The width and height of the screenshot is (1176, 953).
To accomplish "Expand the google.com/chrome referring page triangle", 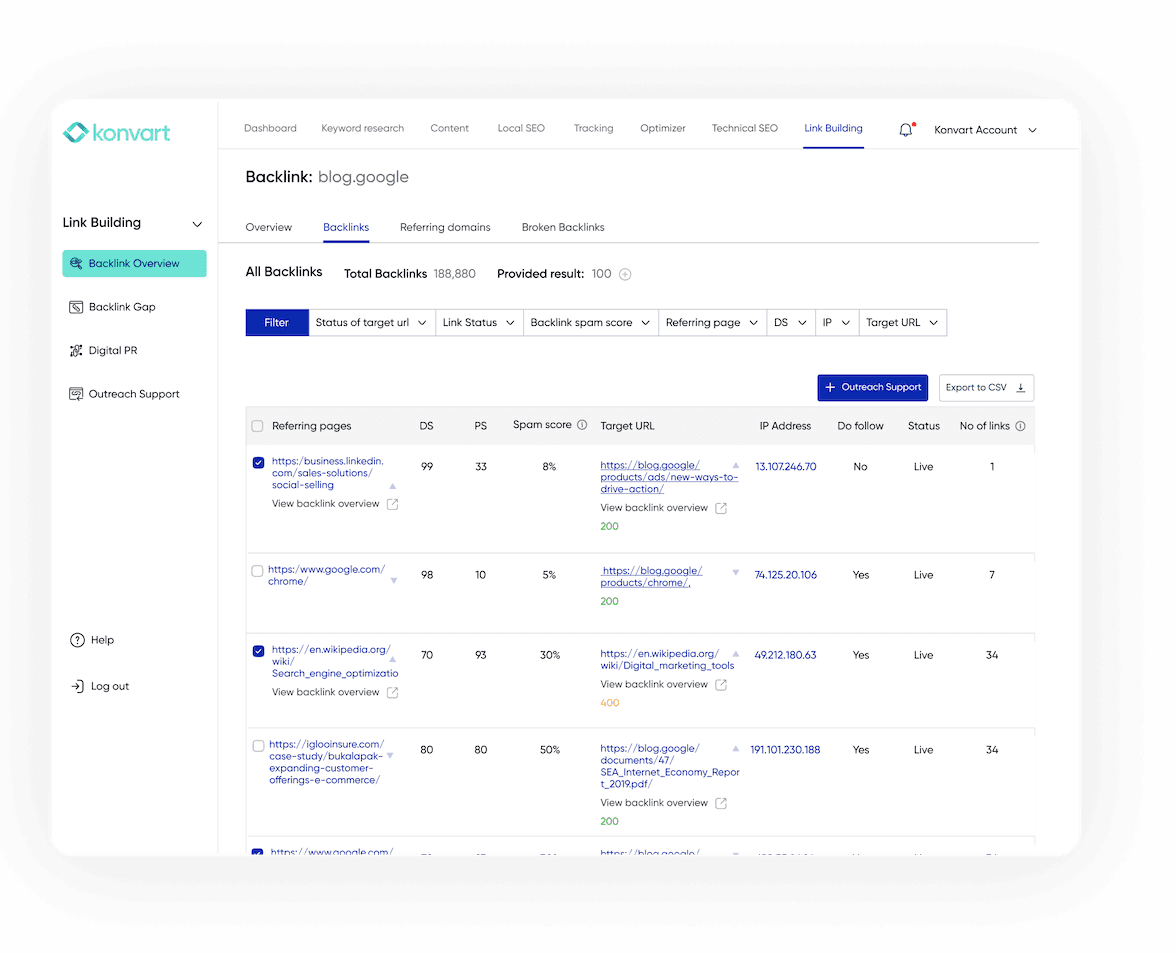I will tap(394, 580).
